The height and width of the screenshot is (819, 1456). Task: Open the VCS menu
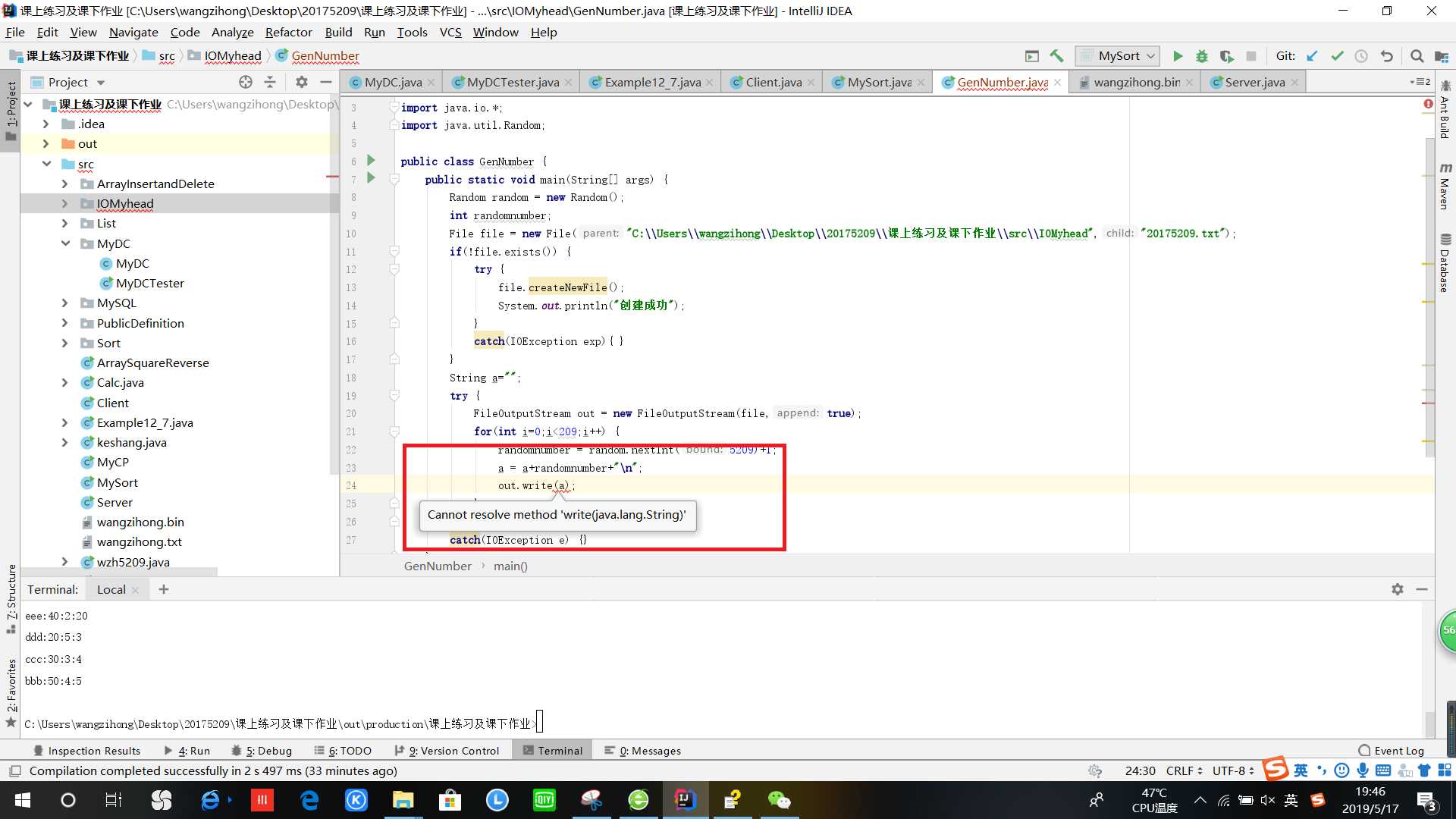450,32
